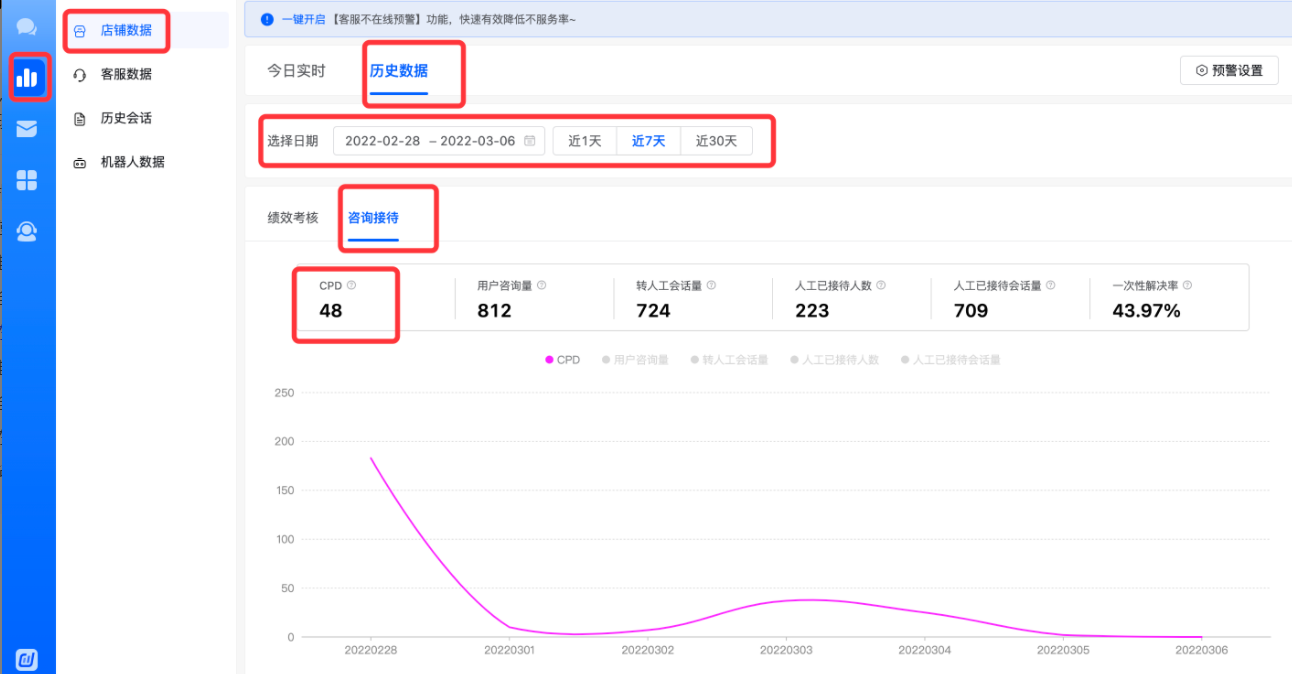Viewport: 1292px width, 674px height.
Task: Open the chat messages sidebar icon
Action: click(x=27, y=29)
